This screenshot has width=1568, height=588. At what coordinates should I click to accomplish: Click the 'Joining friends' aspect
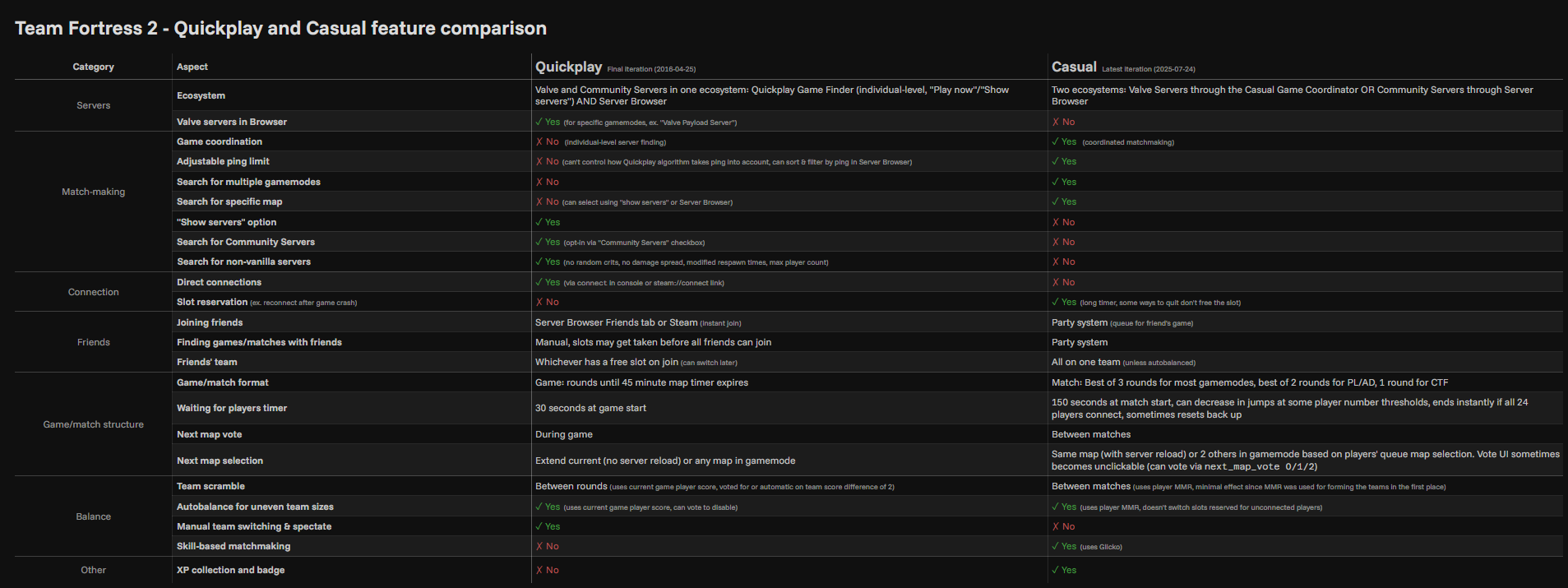pyautogui.click(x=210, y=322)
